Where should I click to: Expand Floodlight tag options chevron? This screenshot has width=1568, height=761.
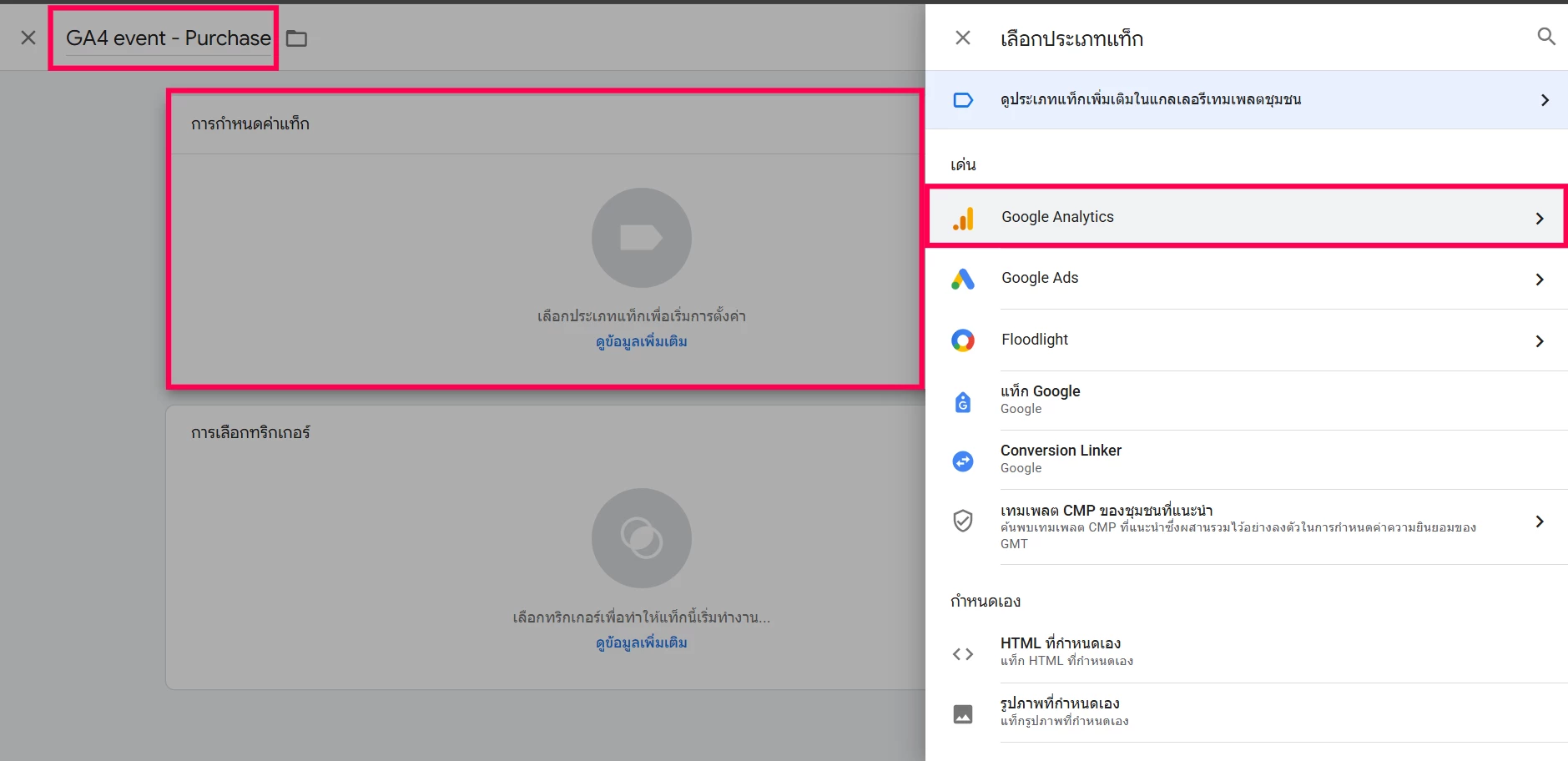[x=1540, y=341]
